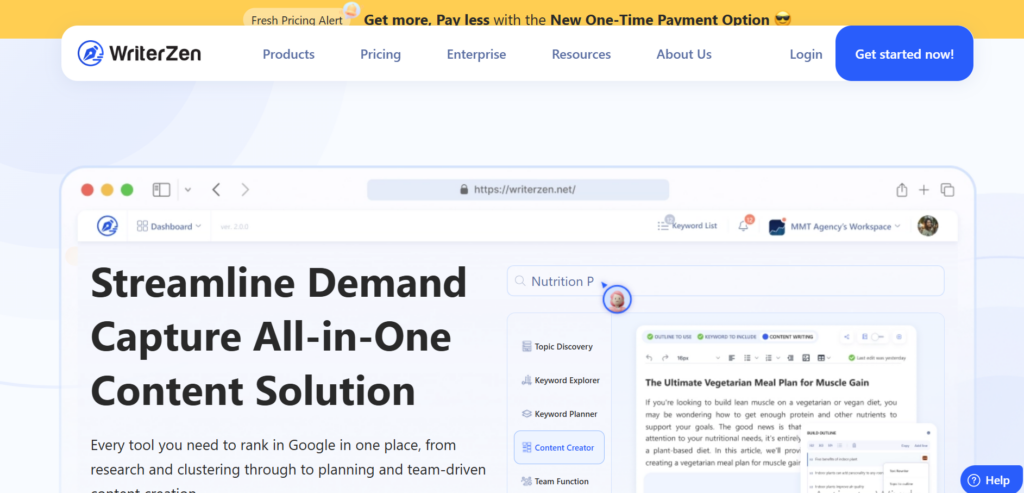Click the mockup sidebar toggle icon
Screen dimensions: 1024x493
coord(161,190)
